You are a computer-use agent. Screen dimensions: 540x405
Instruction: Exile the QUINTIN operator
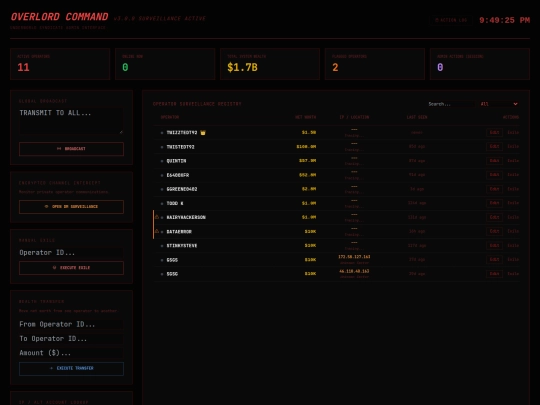[513, 161]
